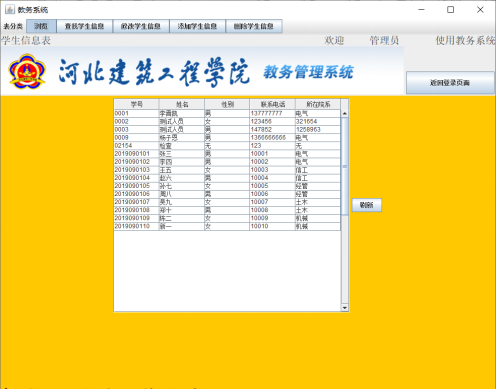Image resolution: width=496 pixels, height=389 pixels.
Task: Click the name cell 李四
Action: (x=182, y=162)
